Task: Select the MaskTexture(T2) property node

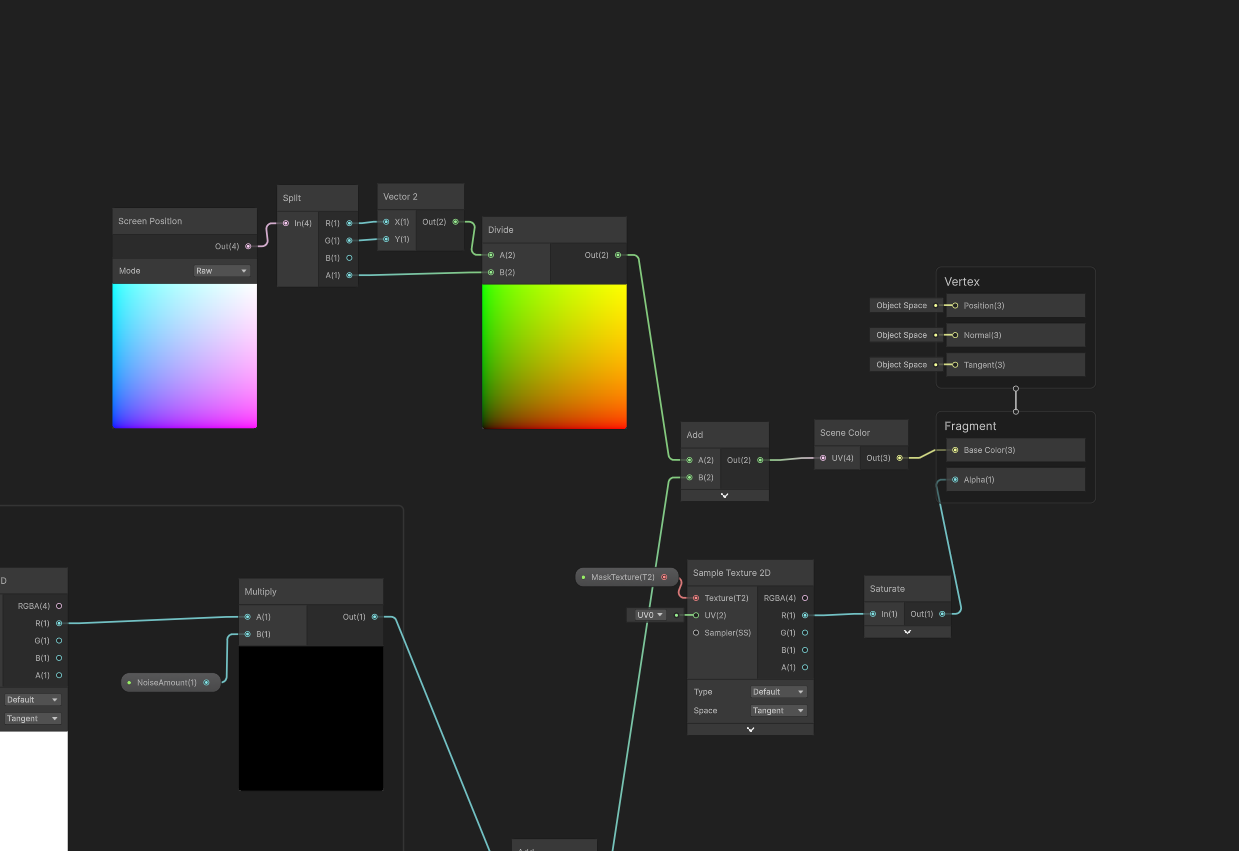Action: click(622, 577)
